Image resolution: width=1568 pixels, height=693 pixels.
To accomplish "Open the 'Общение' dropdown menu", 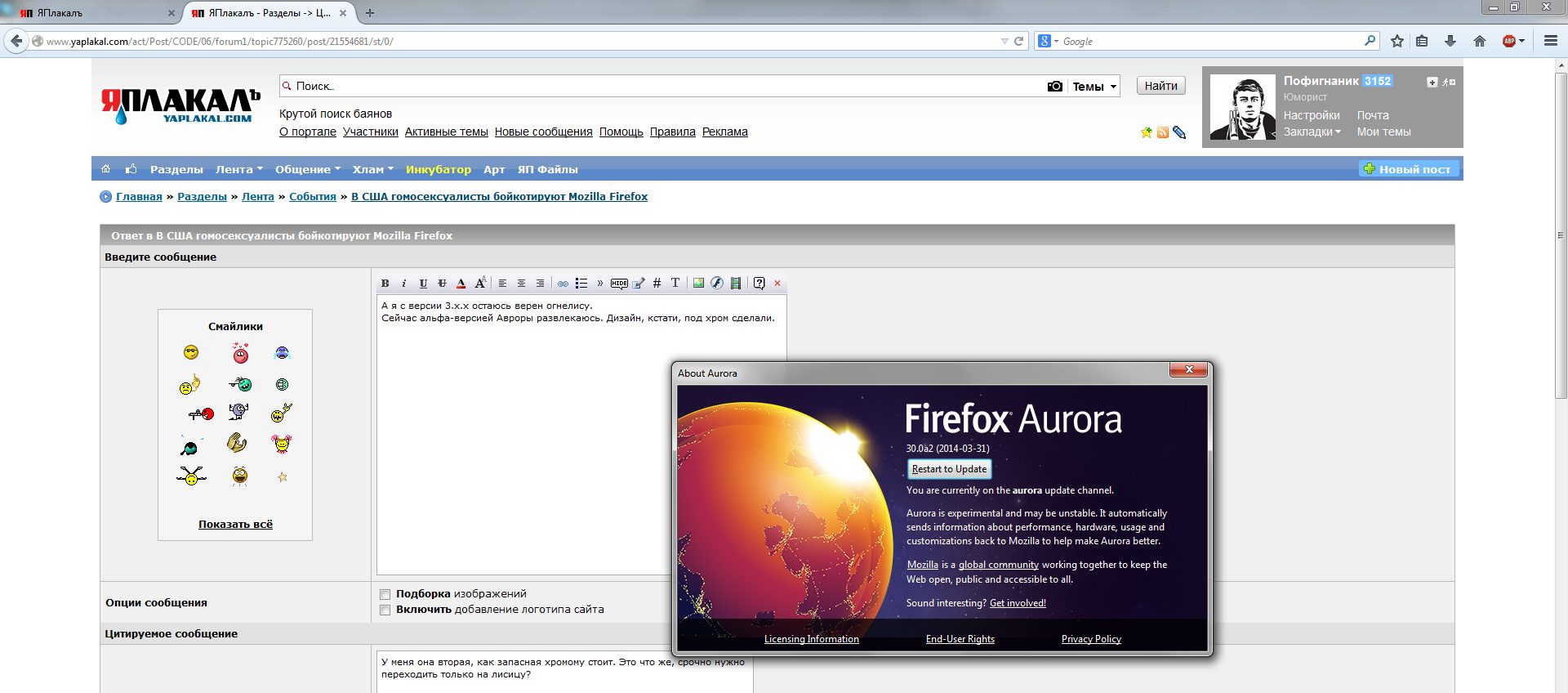I will [308, 169].
